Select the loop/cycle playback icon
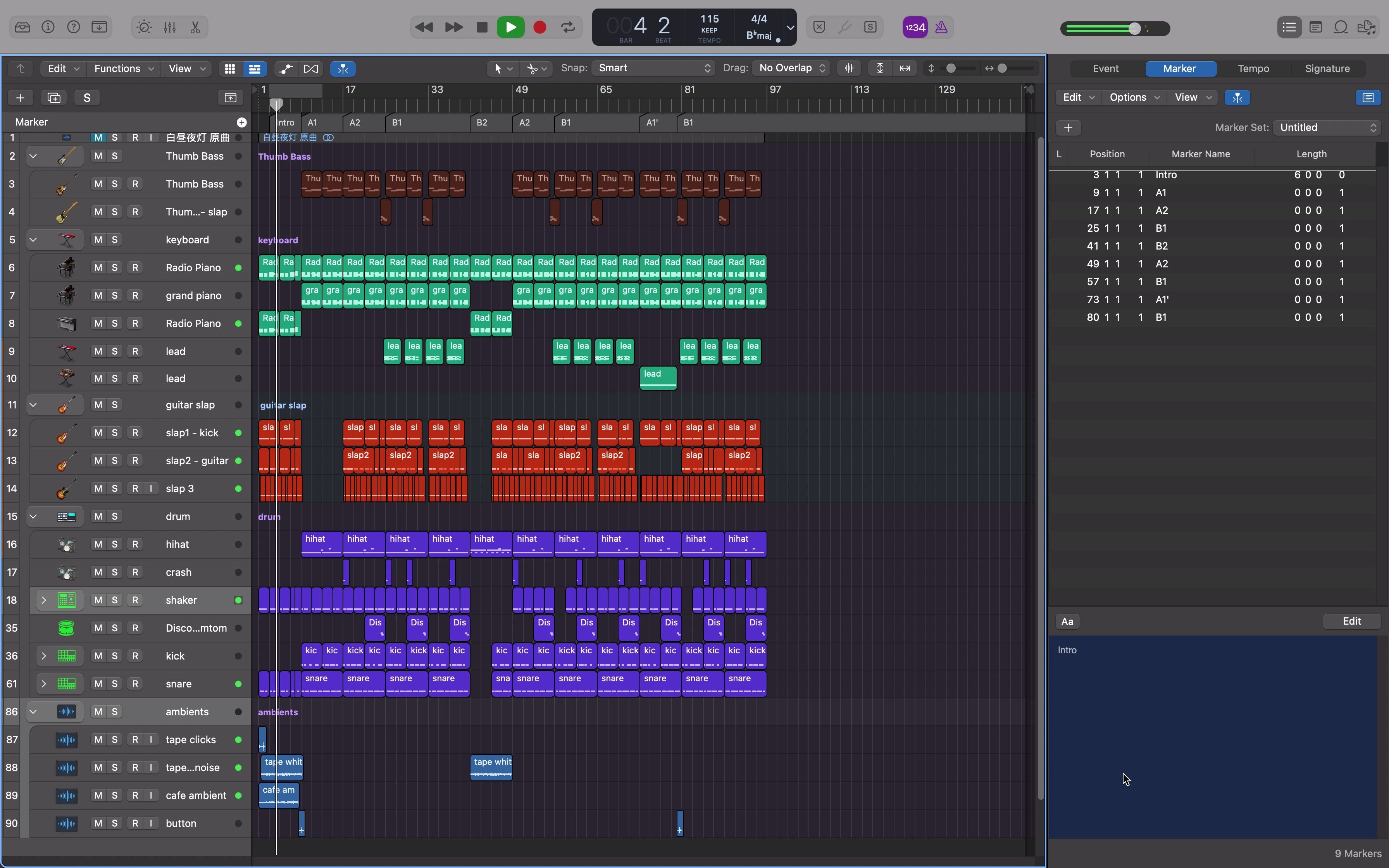 (568, 27)
